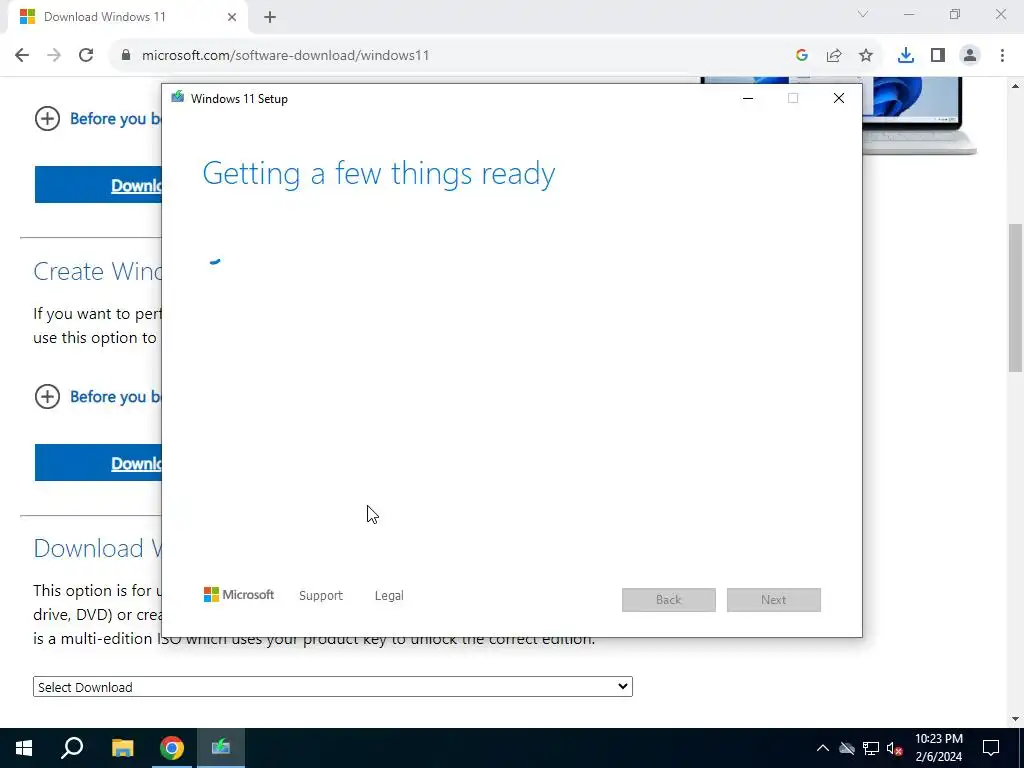Click Windows 11 Setup title icon
The image size is (1024, 768).
tap(178, 98)
